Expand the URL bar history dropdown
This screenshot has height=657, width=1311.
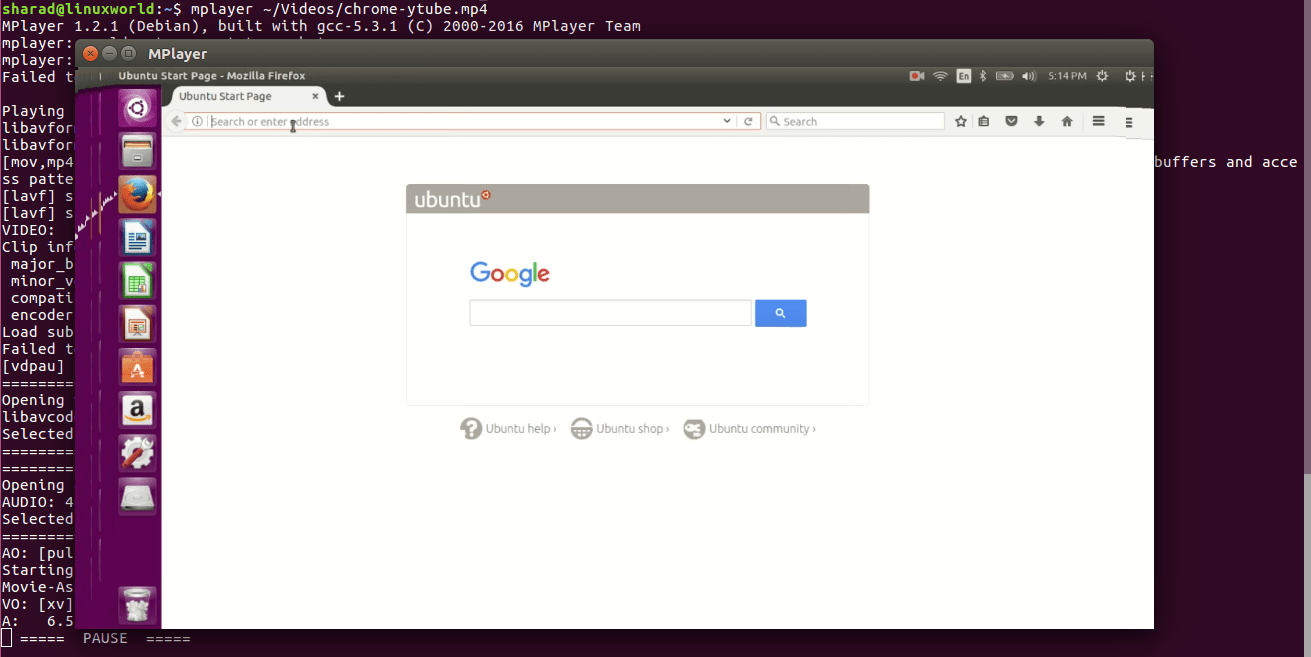pyautogui.click(x=727, y=120)
